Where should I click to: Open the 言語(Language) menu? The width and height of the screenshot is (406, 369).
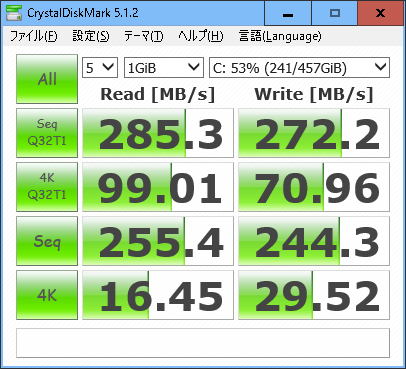click(x=280, y=36)
